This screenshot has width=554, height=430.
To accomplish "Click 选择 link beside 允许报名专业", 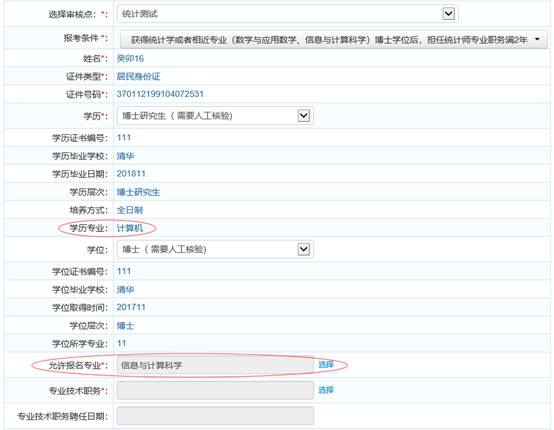I will pos(326,364).
